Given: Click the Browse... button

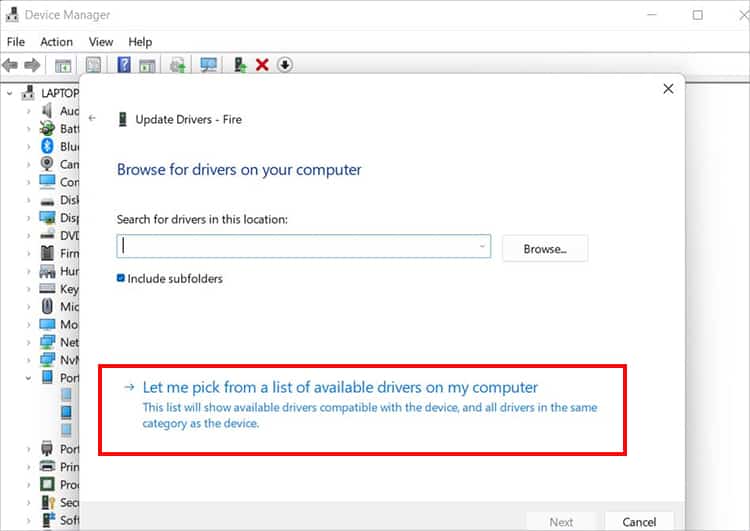Looking at the screenshot, I should (545, 248).
